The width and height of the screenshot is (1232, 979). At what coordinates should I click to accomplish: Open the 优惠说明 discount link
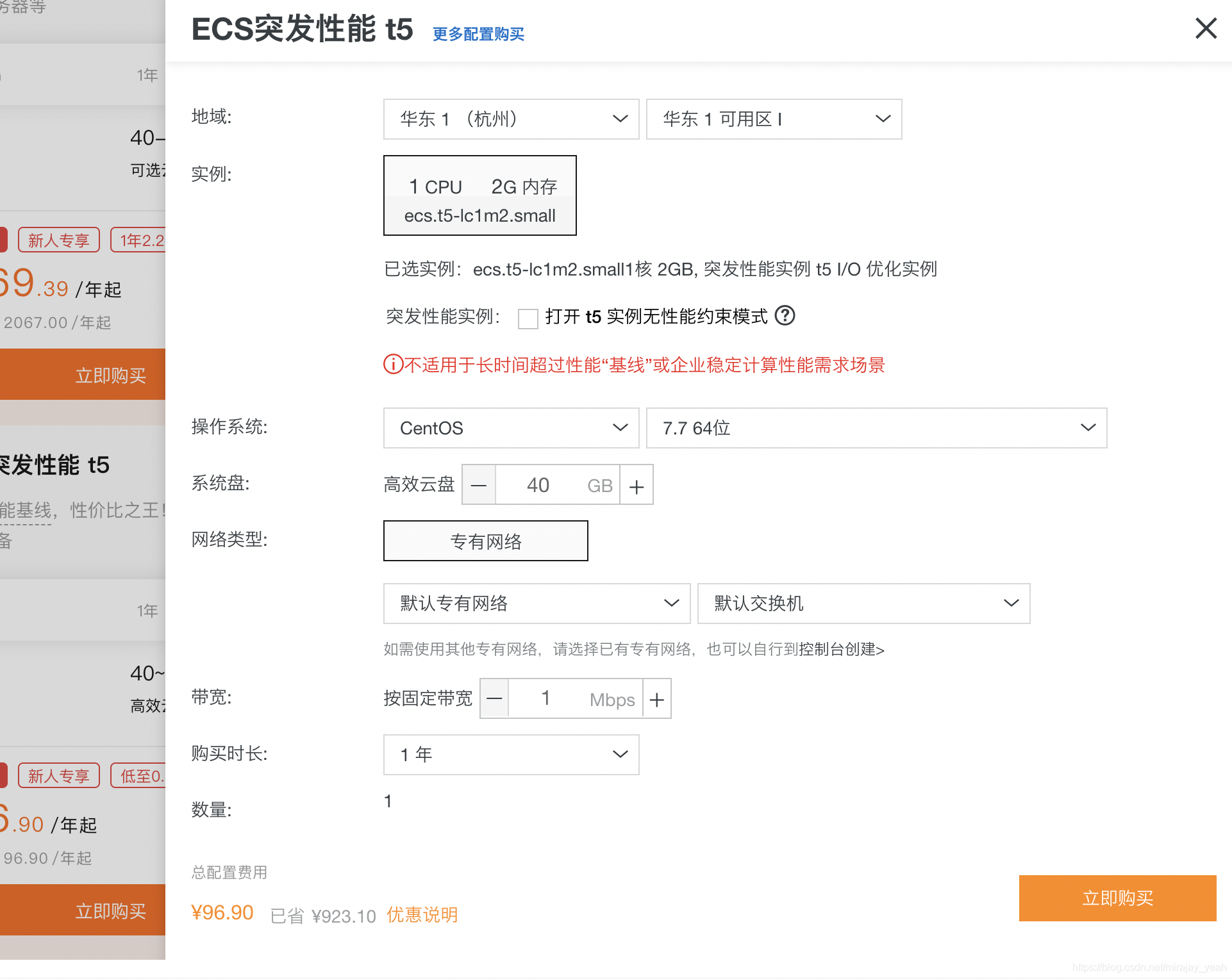click(x=422, y=915)
